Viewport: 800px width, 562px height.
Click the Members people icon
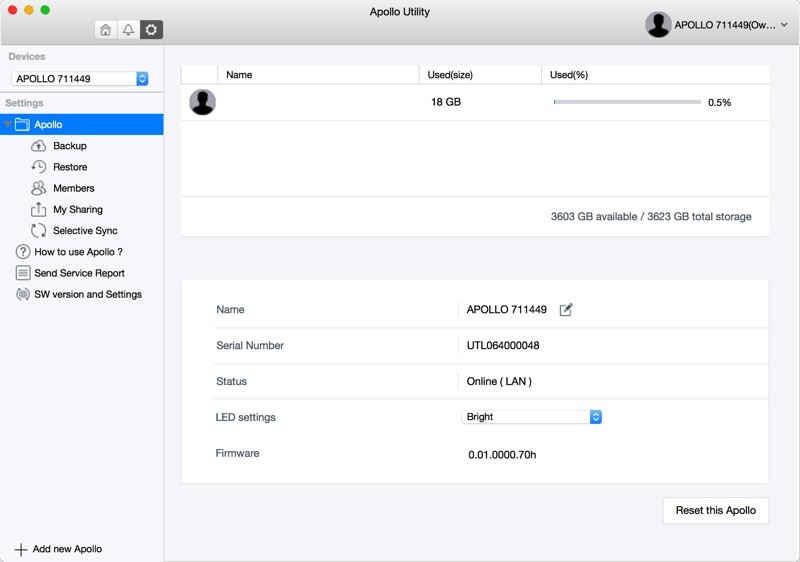38,188
